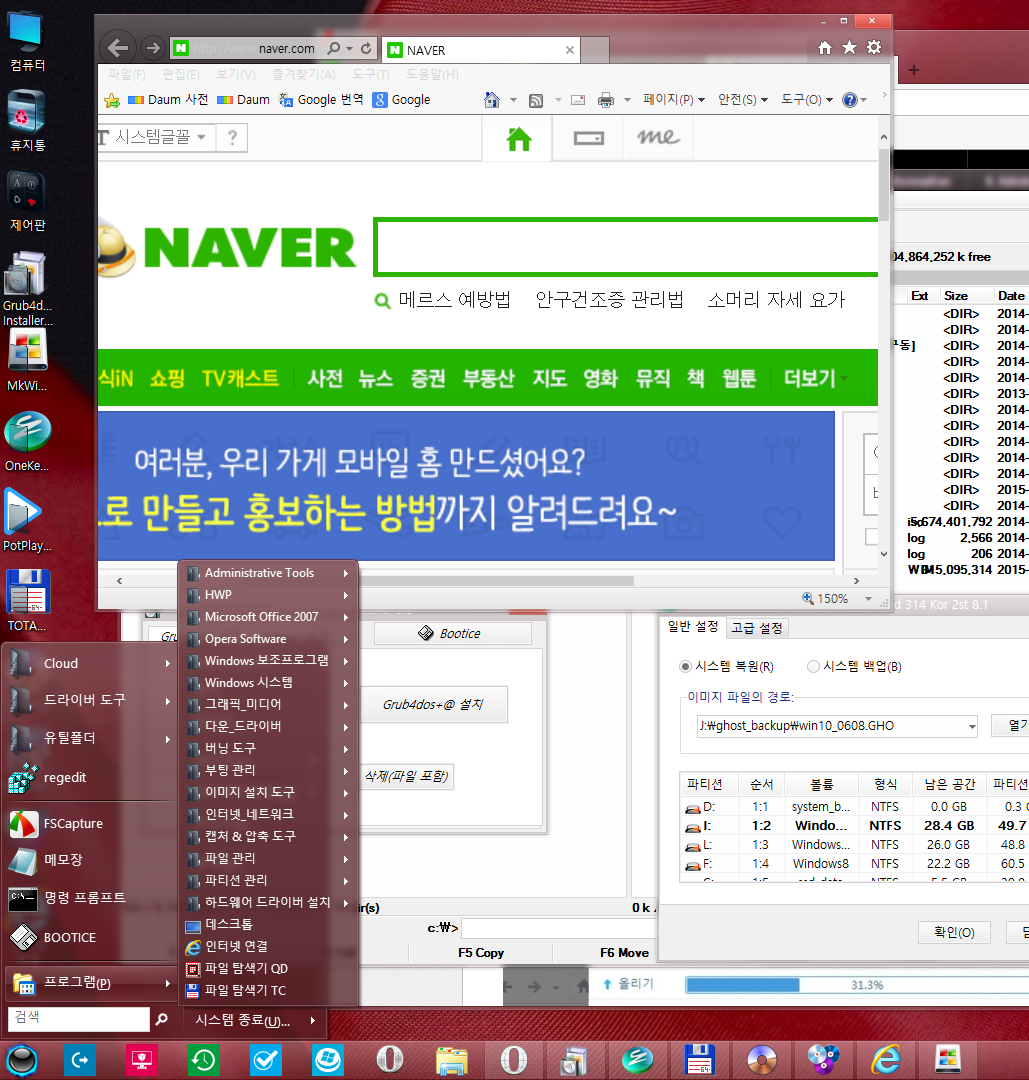Open the Cloud start menu entry

tap(90, 663)
